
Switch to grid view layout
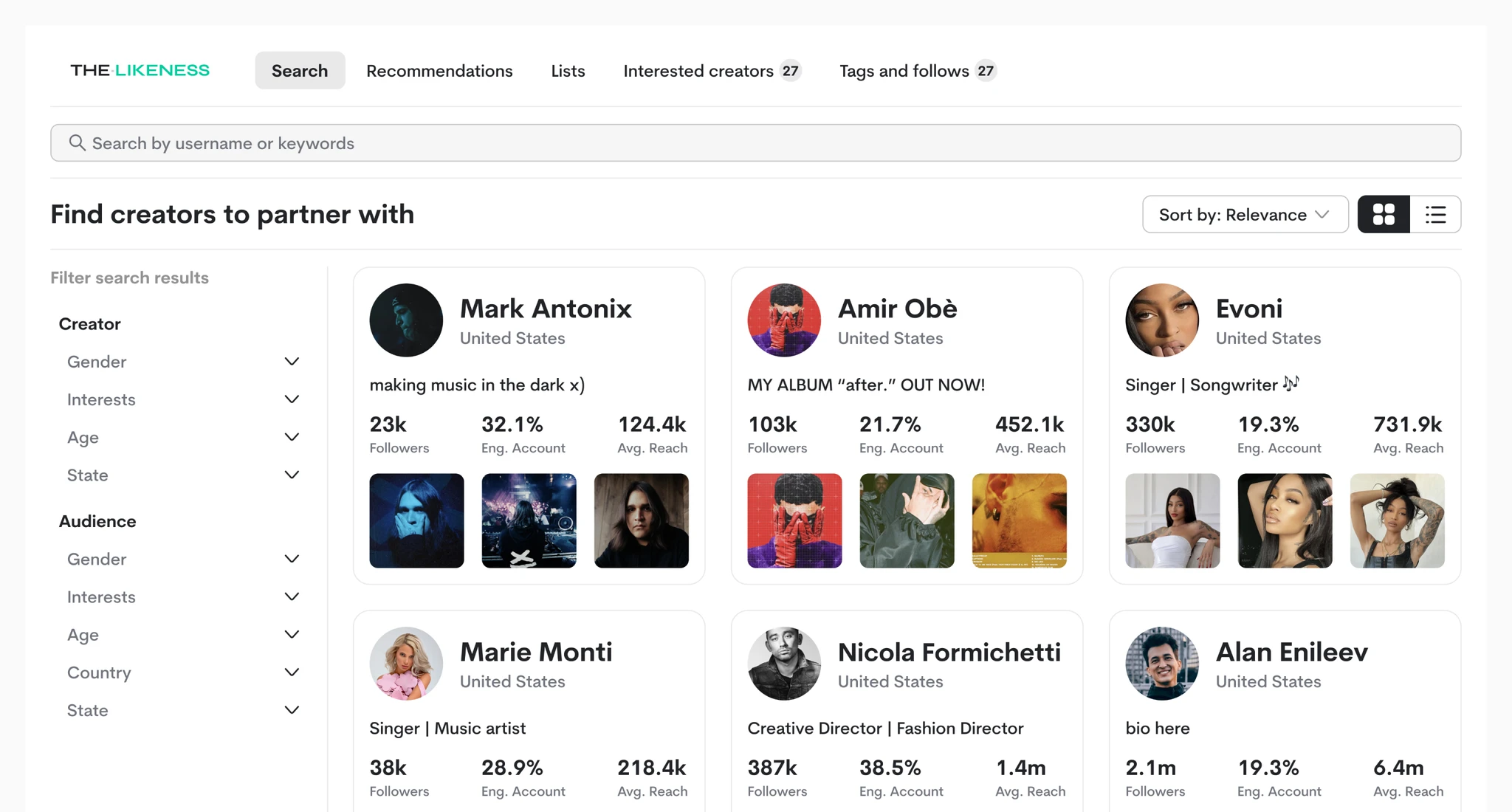coord(1384,215)
